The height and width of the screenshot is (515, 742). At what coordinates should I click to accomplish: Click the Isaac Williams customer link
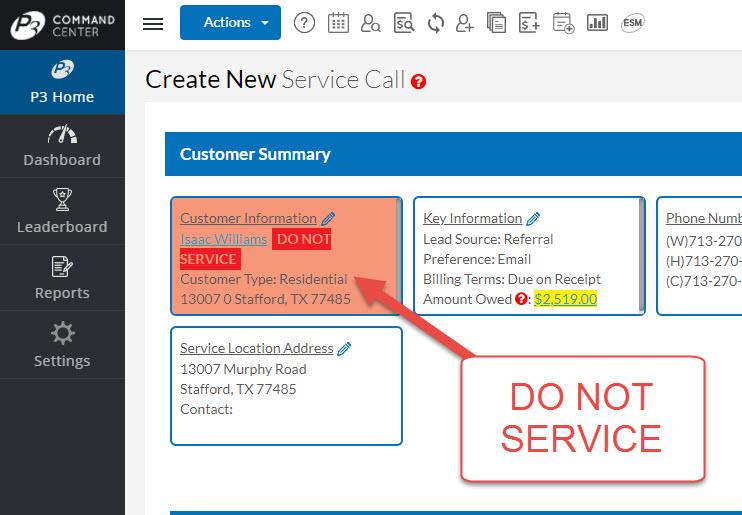coord(224,239)
